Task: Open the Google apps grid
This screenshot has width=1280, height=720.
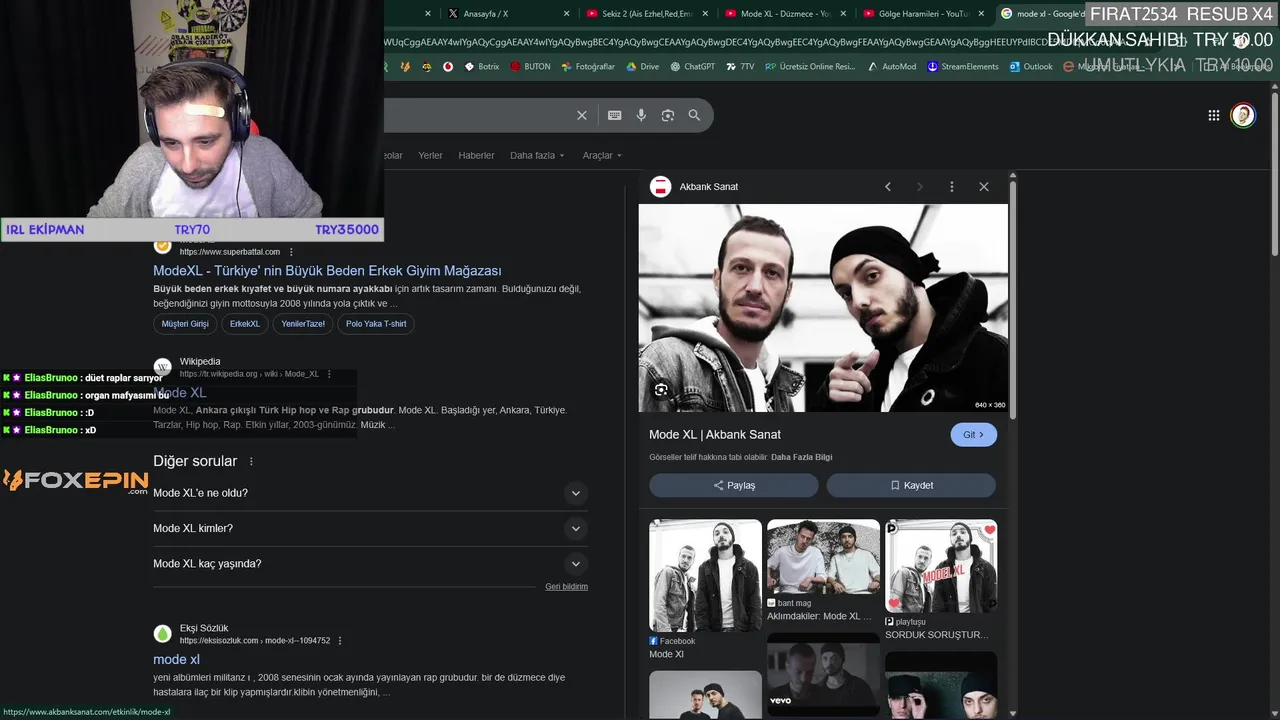Action: (x=1214, y=115)
